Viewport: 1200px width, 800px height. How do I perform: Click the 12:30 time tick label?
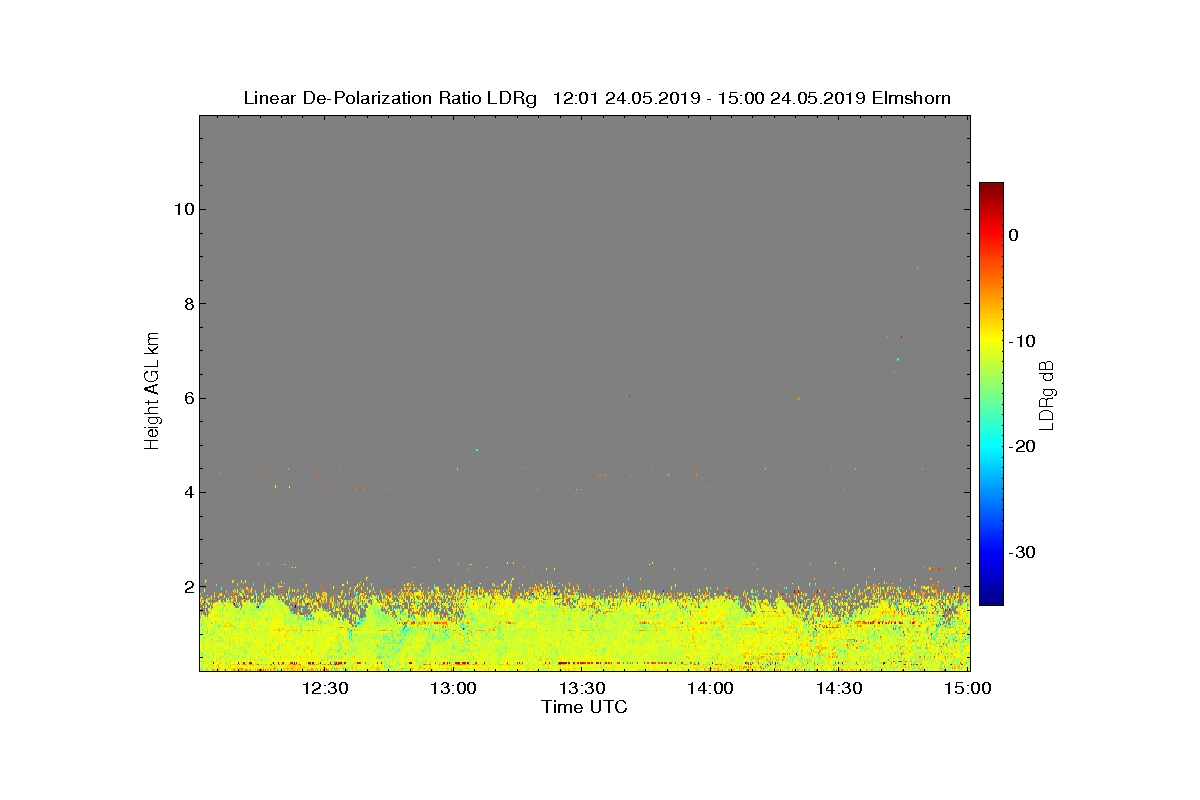tap(325, 689)
